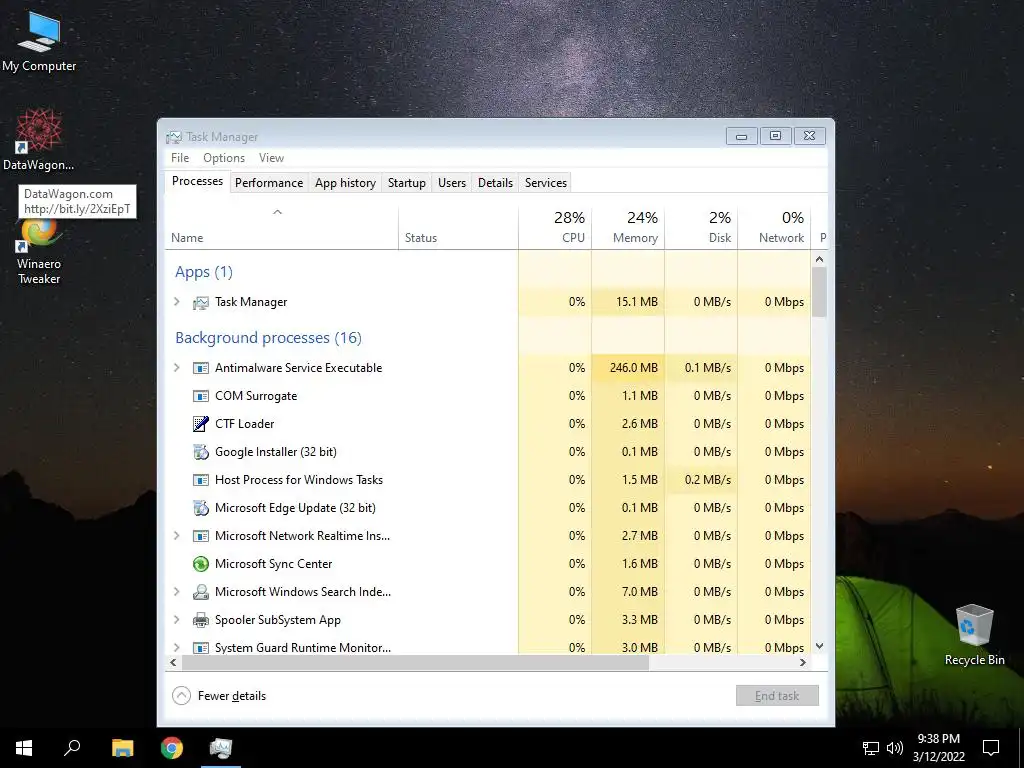1024x768 pixels.
Task: Open taskbar search magnifier
Action: [72, 748]
